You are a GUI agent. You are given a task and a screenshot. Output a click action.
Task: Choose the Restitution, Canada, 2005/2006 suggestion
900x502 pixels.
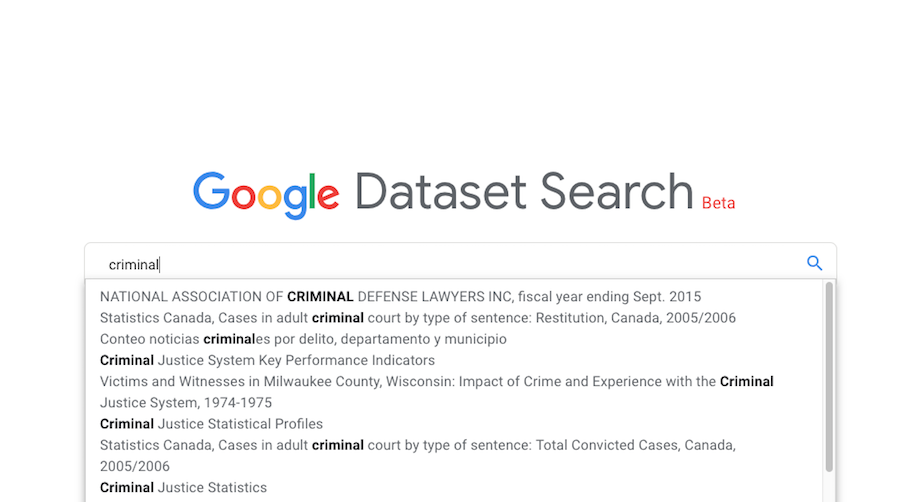(x=417, y=318)
